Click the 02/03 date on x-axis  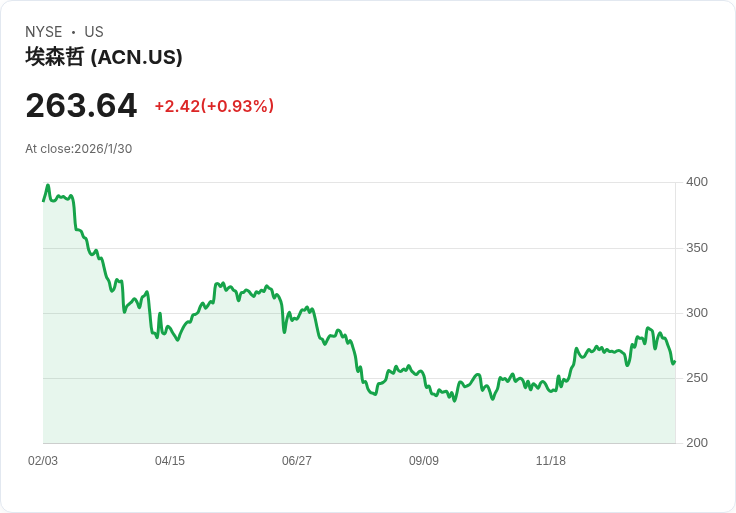(x=43, y=461)
